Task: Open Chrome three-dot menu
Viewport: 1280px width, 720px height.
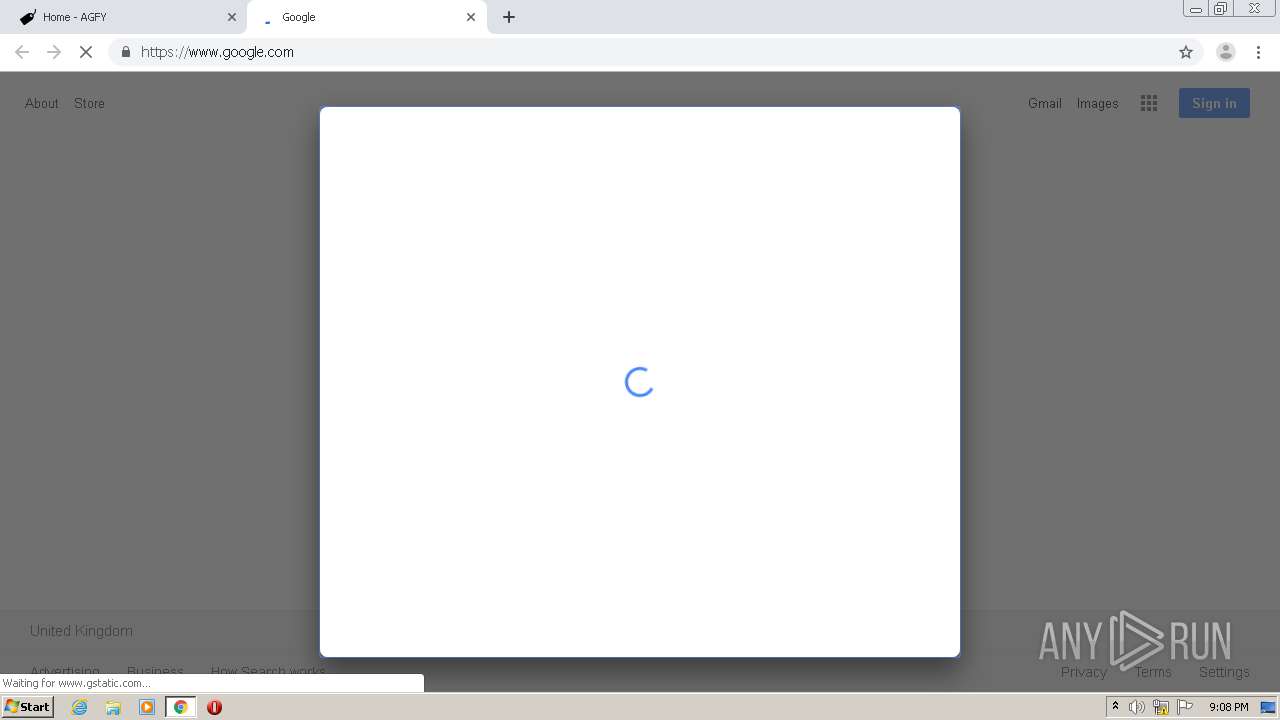Action: coord(1259,52)
